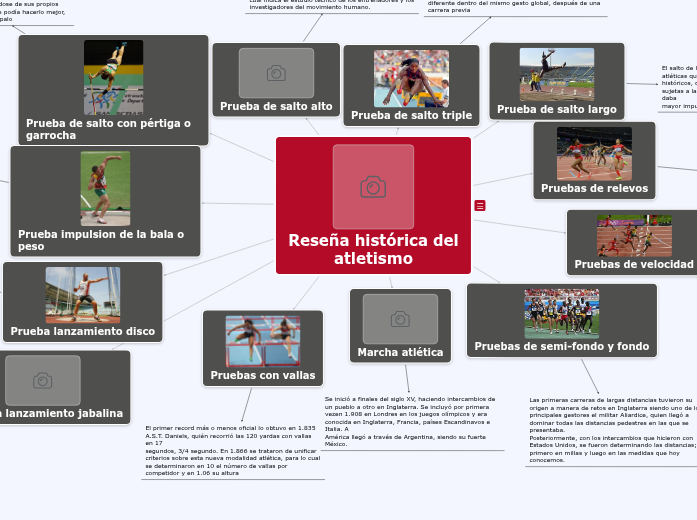Click the discus throw photo
697x520 pixels.
click(x=82, y=295)
